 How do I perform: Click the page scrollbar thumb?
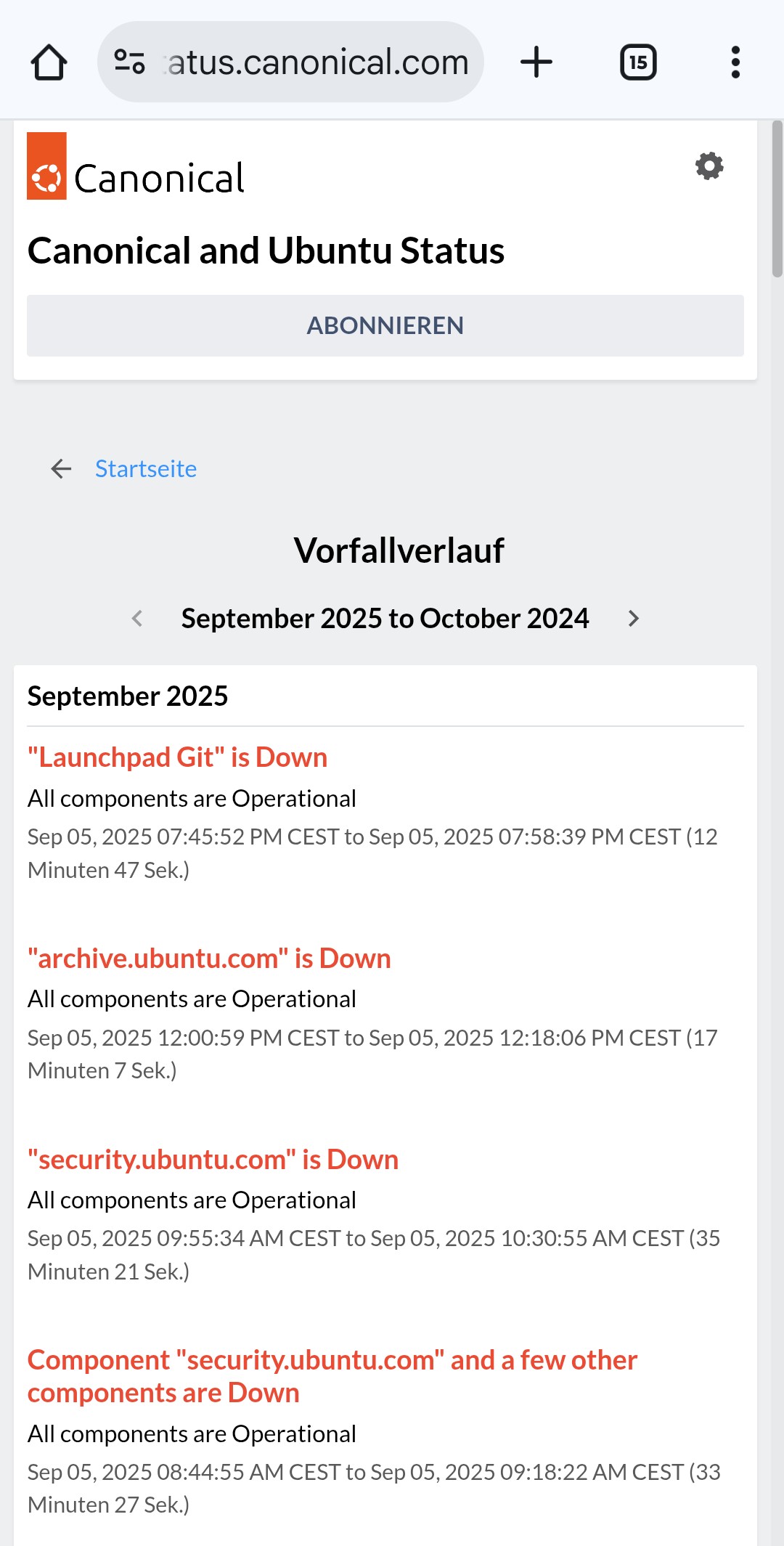pyautogui.click(x=777, y=198)
